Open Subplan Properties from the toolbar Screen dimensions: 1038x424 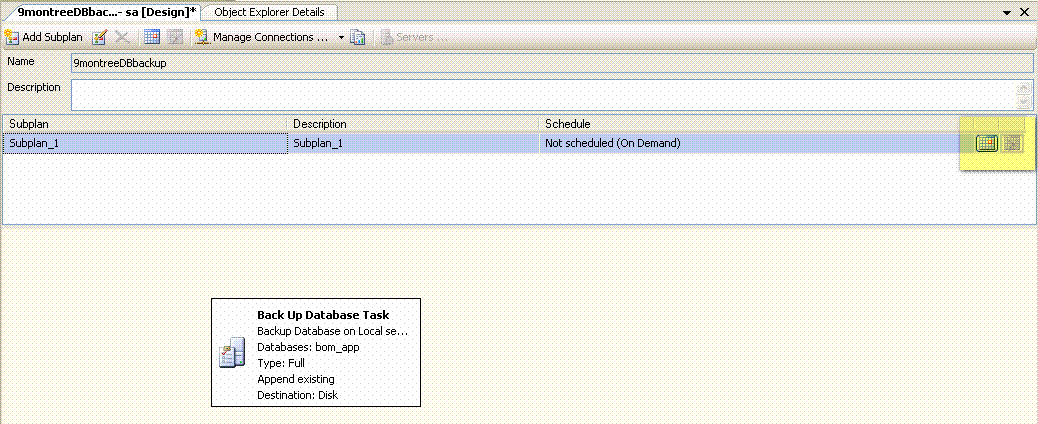99,38
